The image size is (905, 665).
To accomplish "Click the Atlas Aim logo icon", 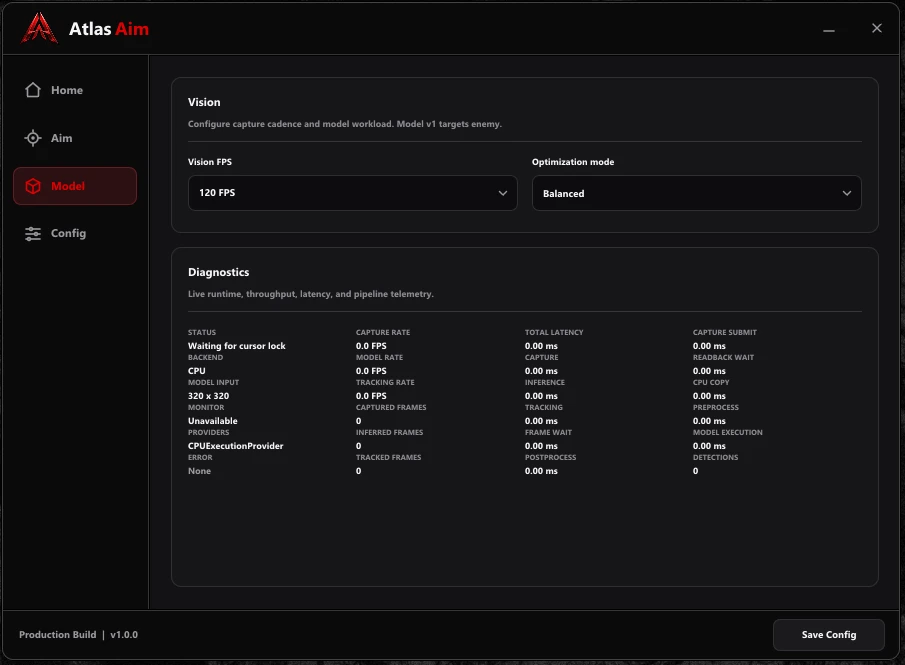I will click(39, 28).
